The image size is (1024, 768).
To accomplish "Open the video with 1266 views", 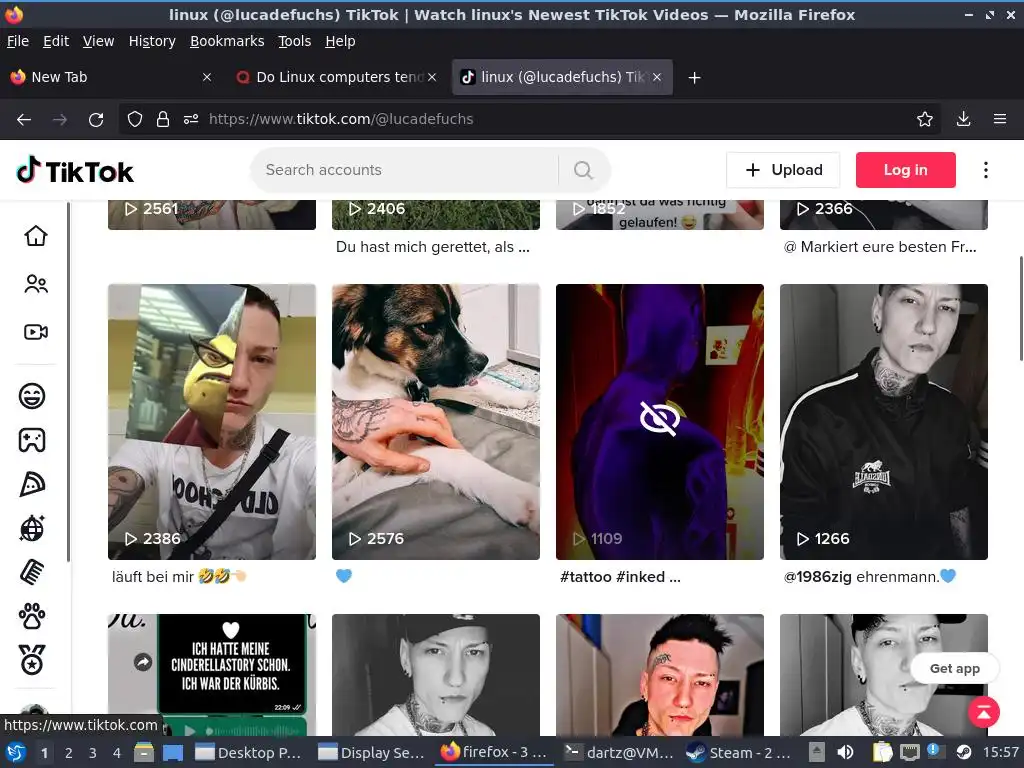I will coord(884,421).
